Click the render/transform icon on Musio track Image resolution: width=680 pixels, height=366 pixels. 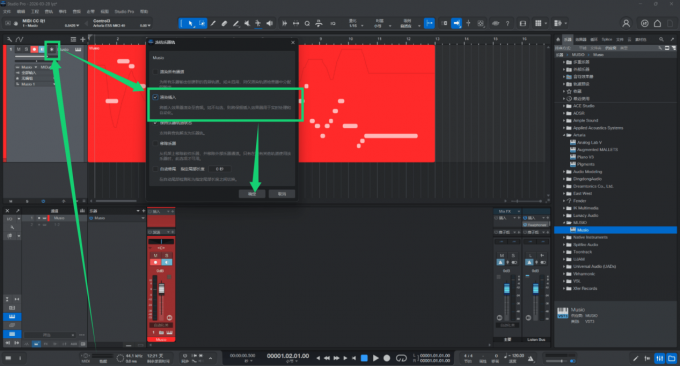52,49
